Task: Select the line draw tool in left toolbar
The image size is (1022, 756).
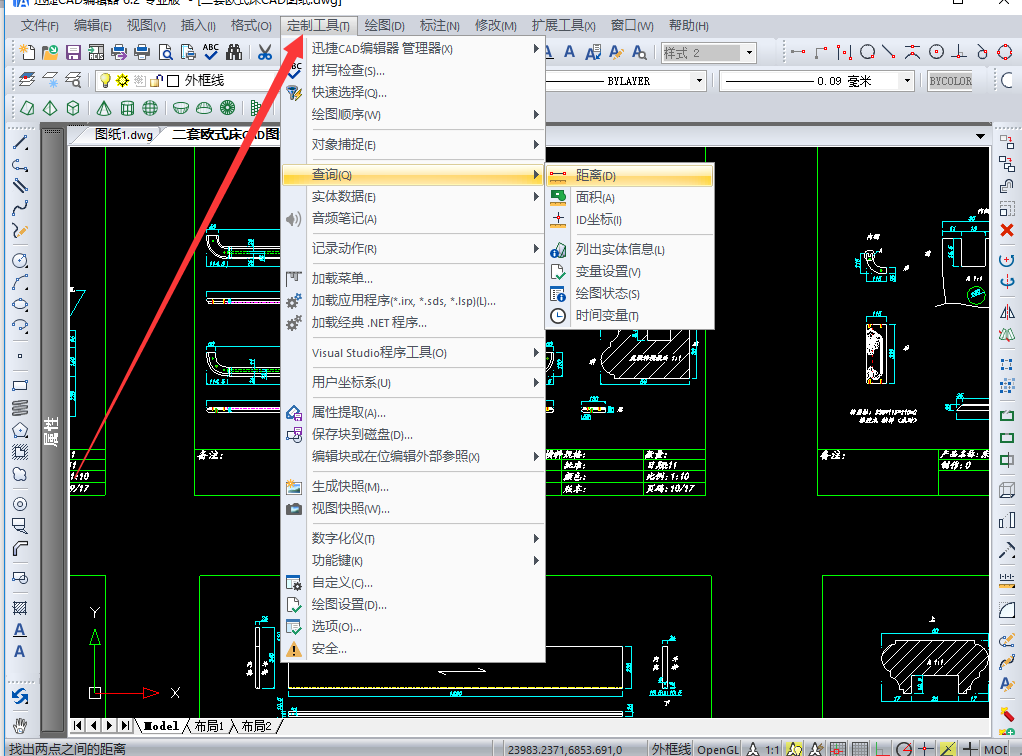Action: click(20, 143)
